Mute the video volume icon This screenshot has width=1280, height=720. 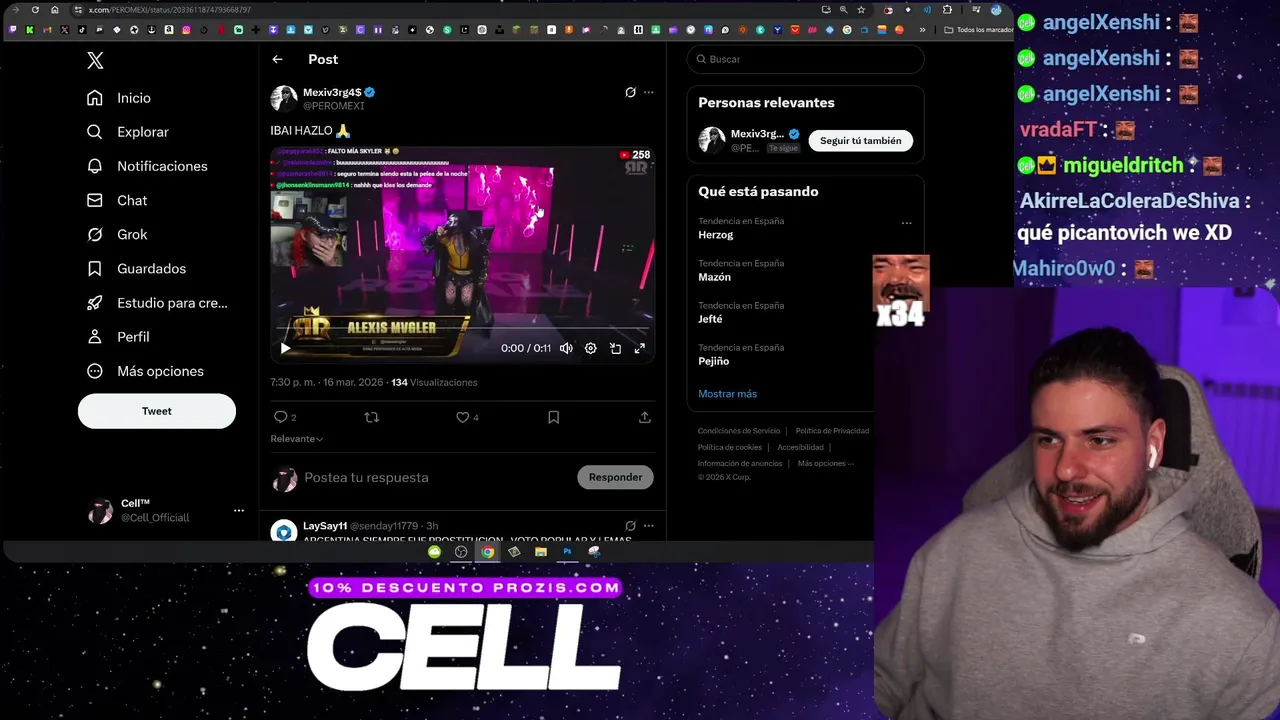(x=566, y=348)
